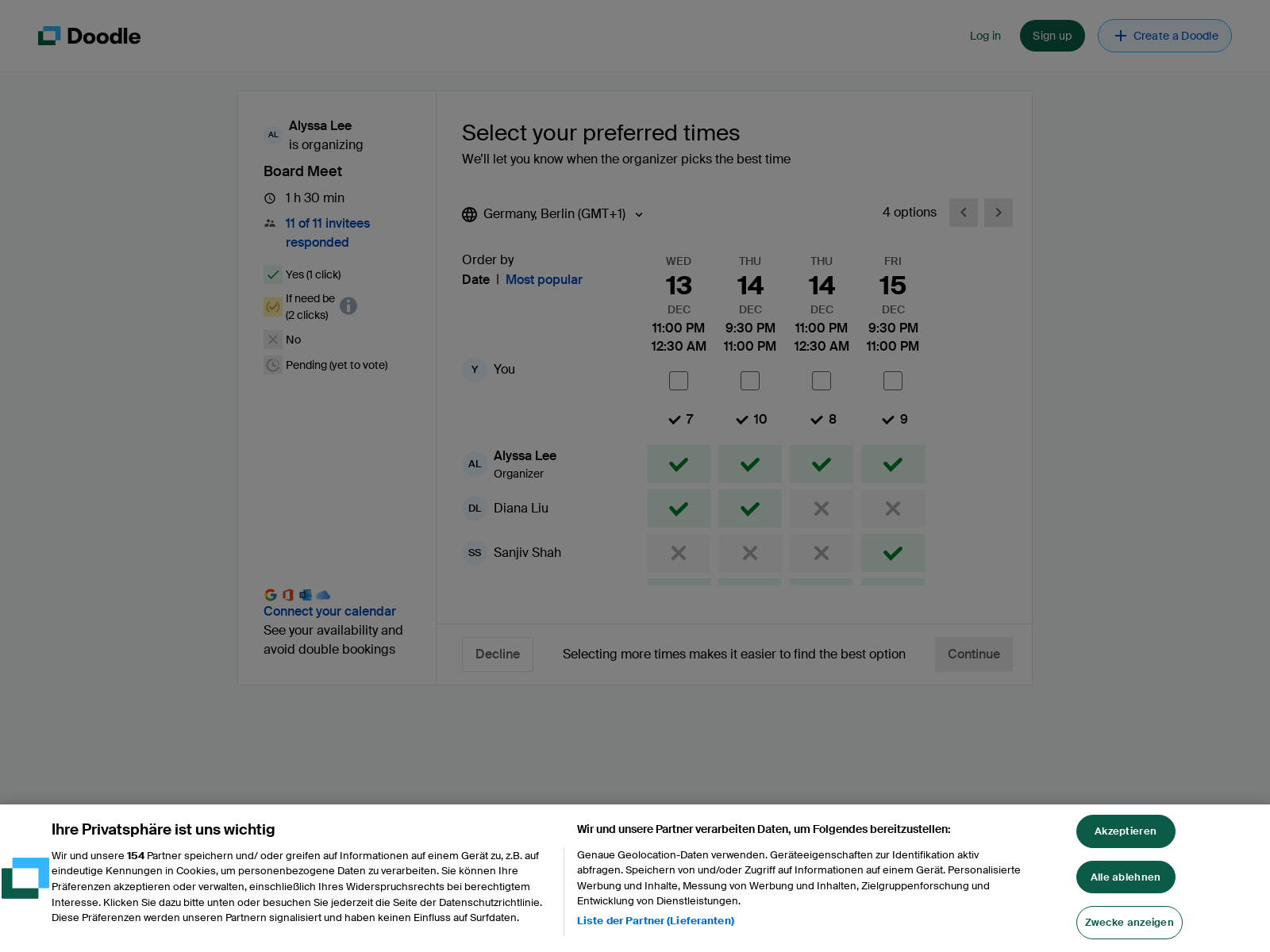Click Alyssa Lee's Wed 13 vote cell
This screenshot has width=1270, height=952.
pyautogui.click(x=679, y=464)
